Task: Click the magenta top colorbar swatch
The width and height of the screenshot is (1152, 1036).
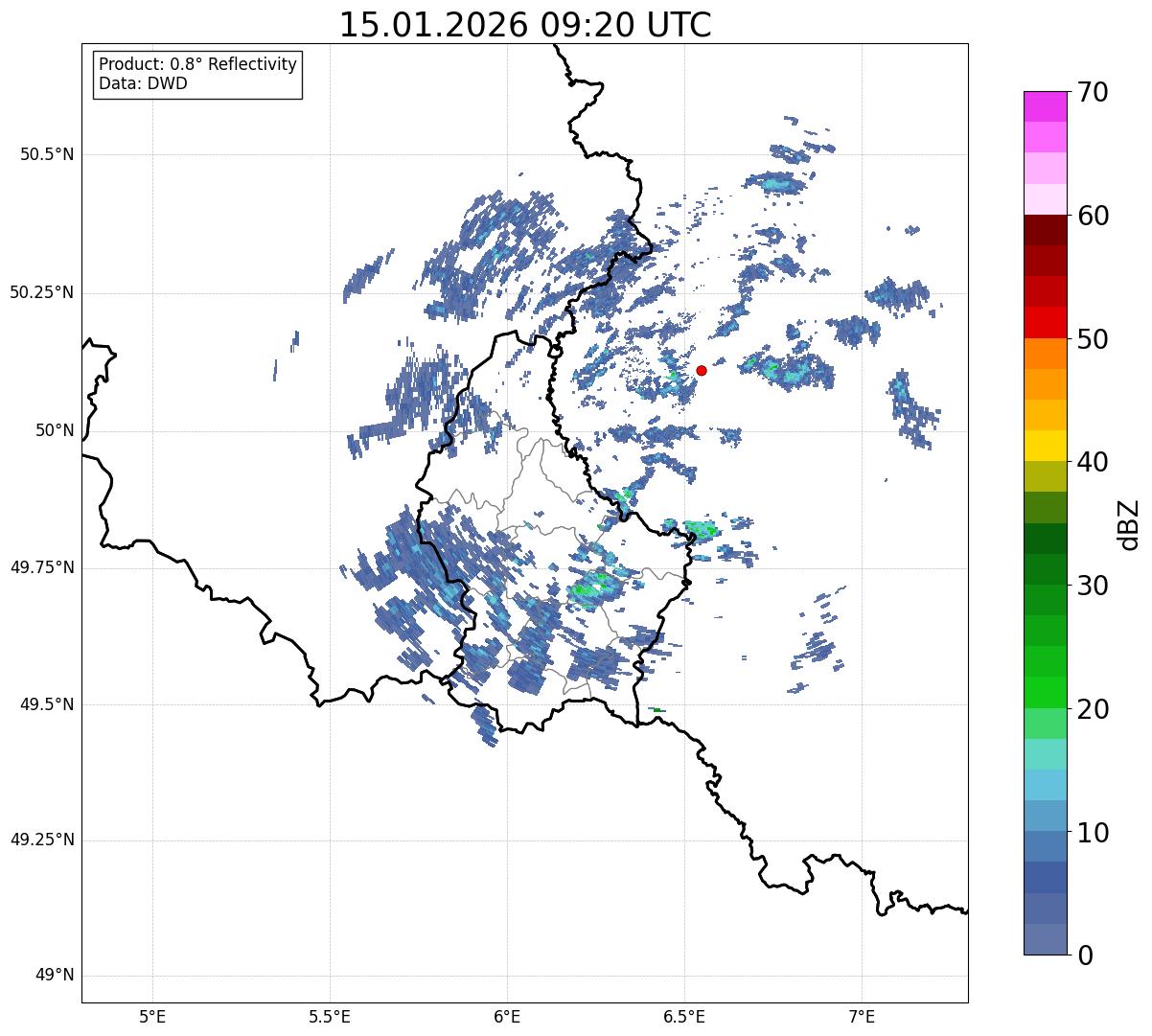Action: pos(1045,106)
